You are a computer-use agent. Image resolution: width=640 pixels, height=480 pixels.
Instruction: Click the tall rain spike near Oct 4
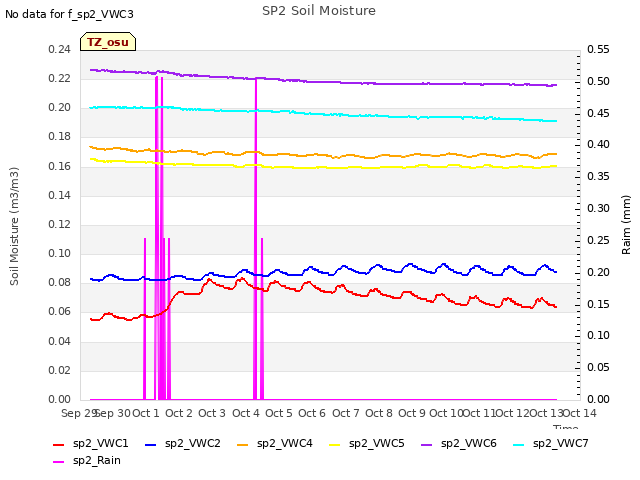point(256,239)
